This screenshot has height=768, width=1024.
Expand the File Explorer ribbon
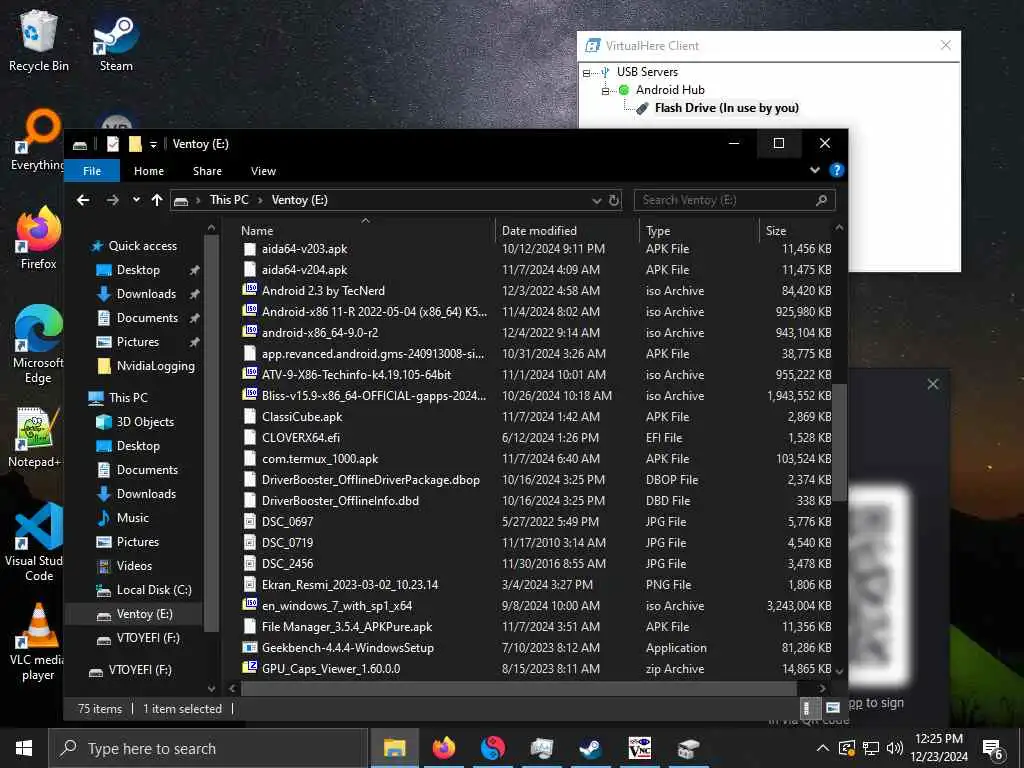[x=814, y=170]
